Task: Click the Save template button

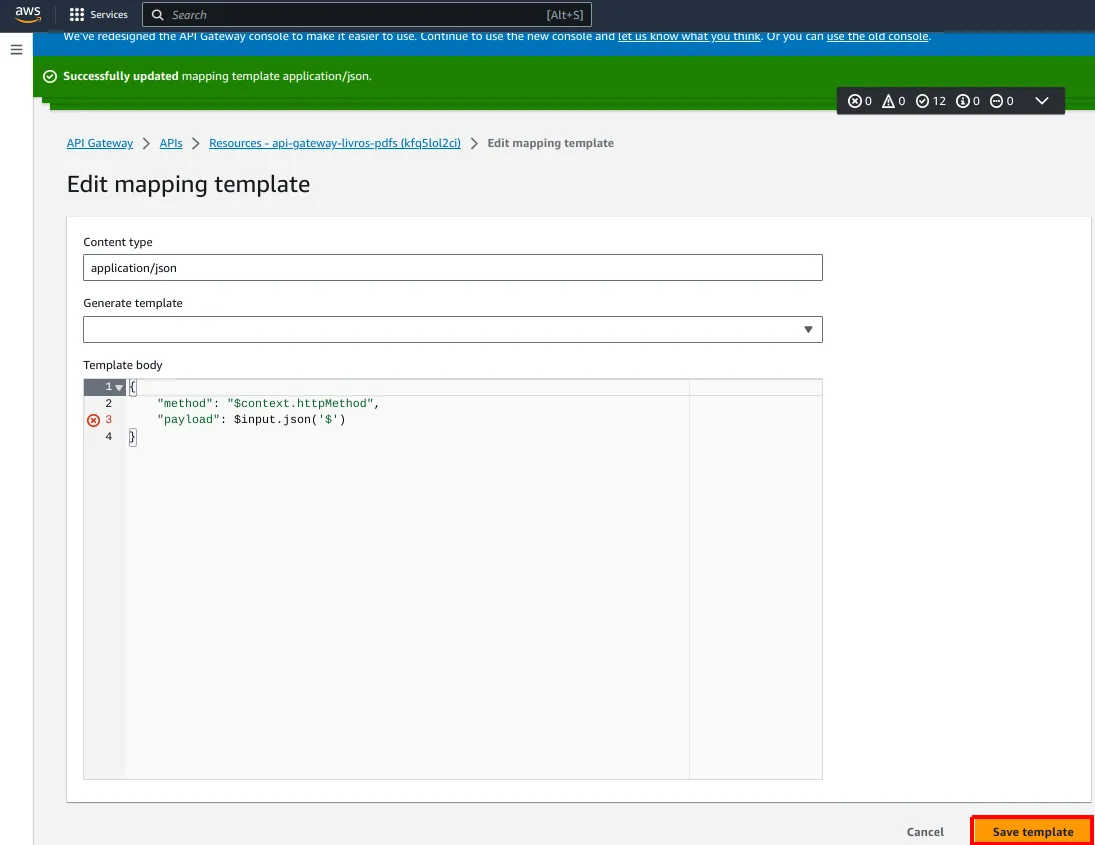Action: 1033,832
